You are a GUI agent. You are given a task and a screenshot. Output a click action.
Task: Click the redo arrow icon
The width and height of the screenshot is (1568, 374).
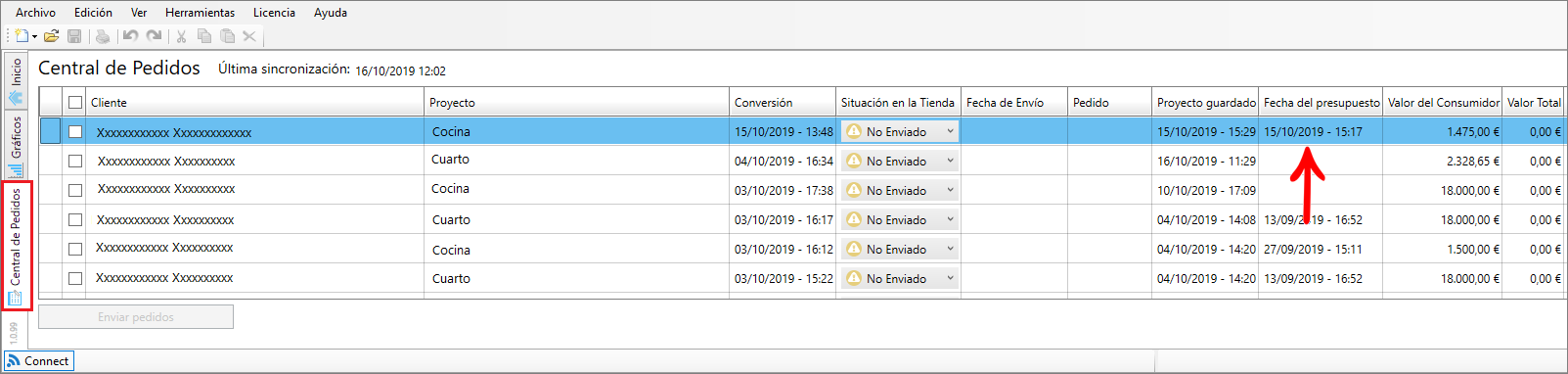point(155,36)
